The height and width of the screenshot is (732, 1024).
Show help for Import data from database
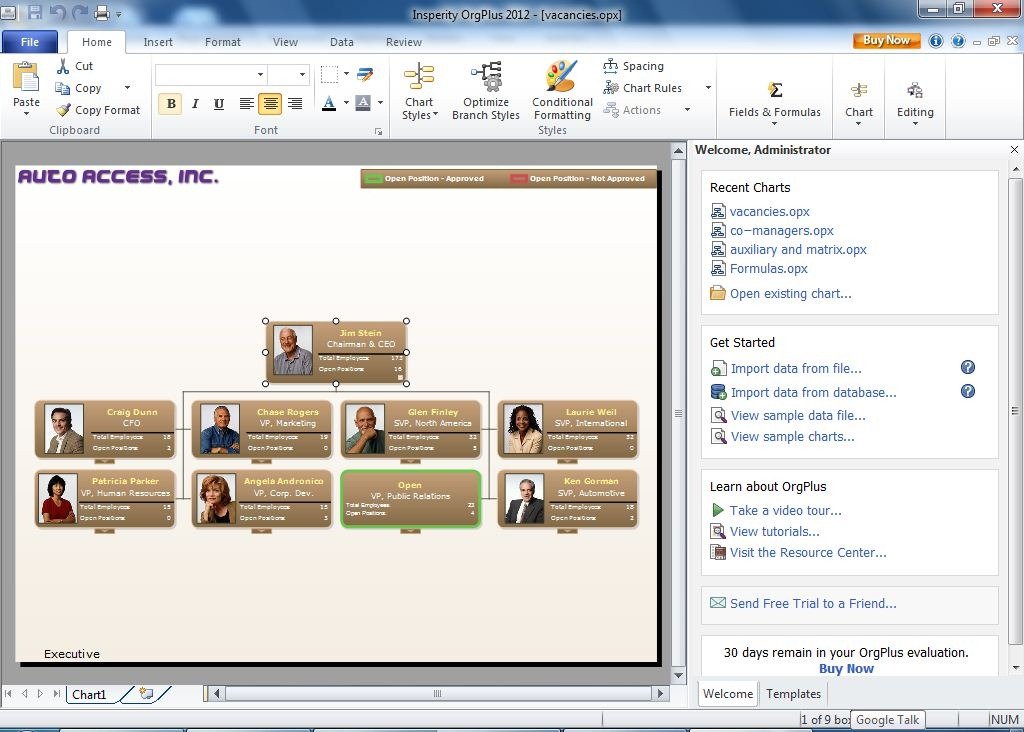(x=968, y=391)
